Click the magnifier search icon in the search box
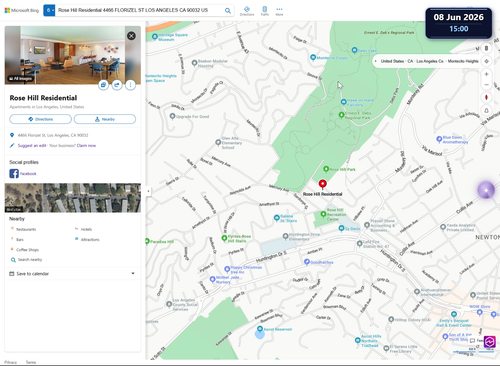This screenshot has height=366, width=500. click(228, 11)
